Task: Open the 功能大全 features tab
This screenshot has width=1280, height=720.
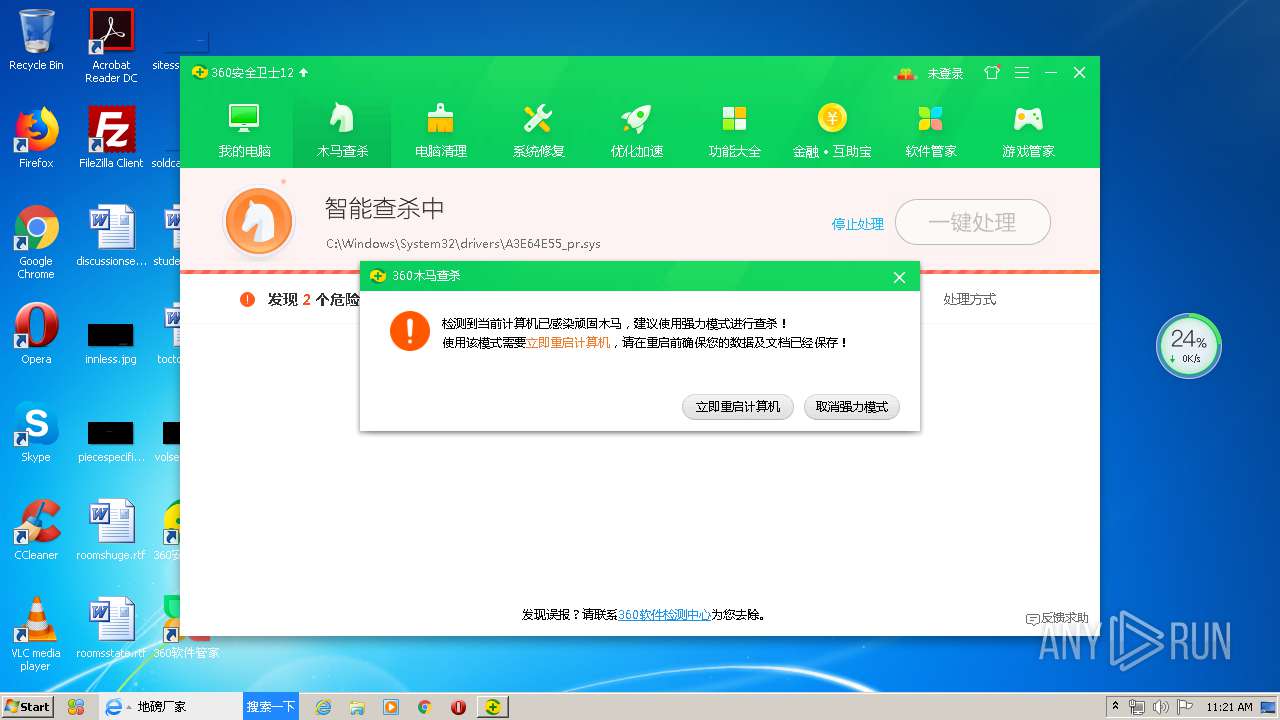Action: 734,131
